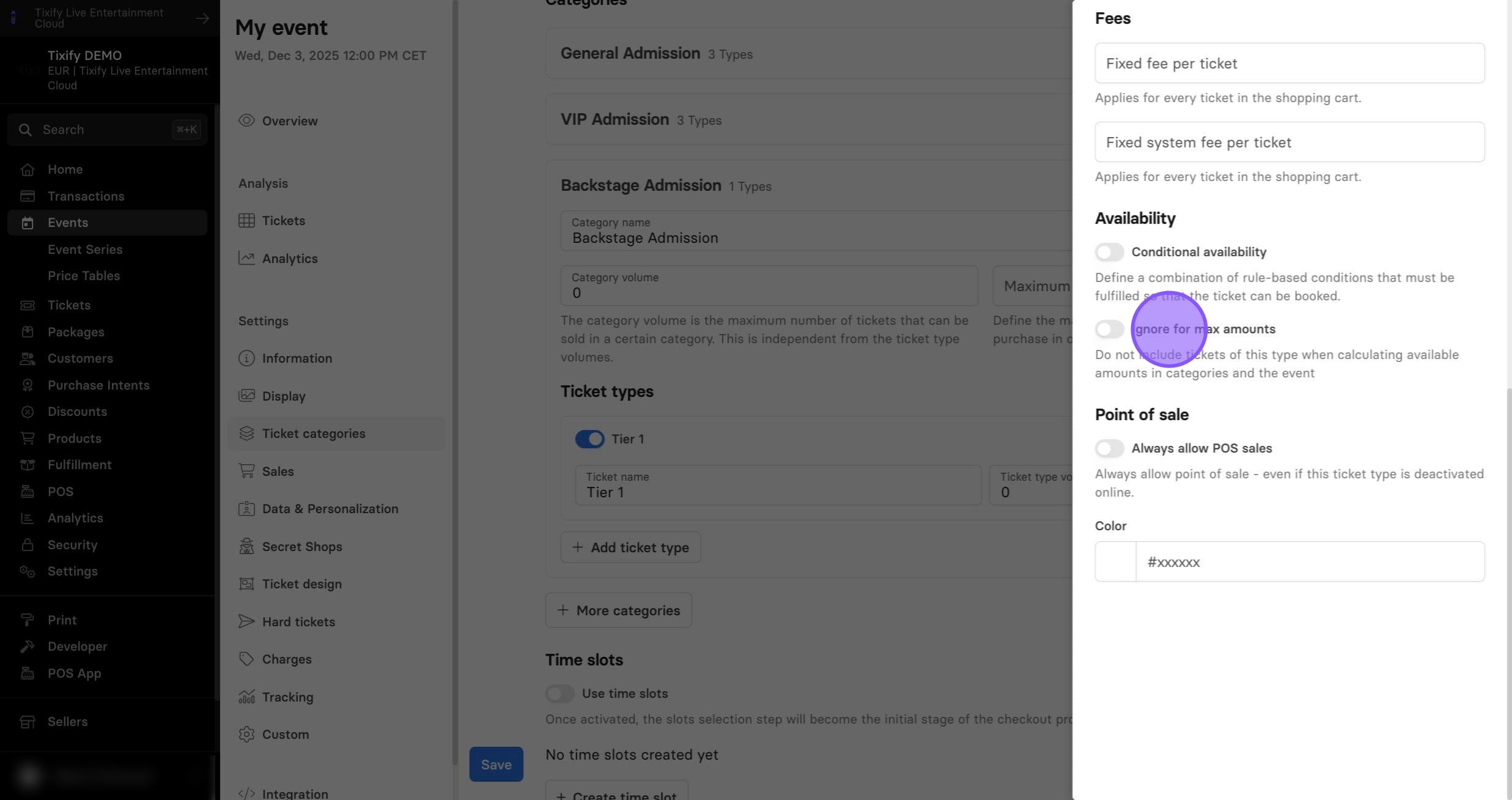Click Add ticket type button
Viewport: 1512px width, 800px height.
pos(630,547)
